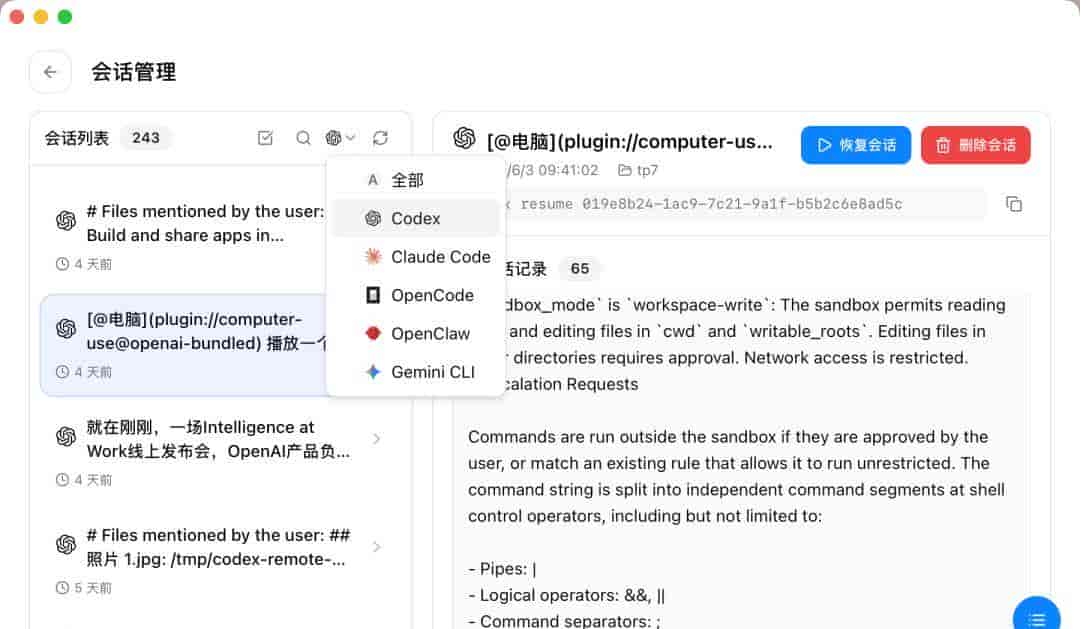This screenshot has height=629, width=1080.
Task: Click the Codex logo in the filter menu
Action: click(373, 218)
